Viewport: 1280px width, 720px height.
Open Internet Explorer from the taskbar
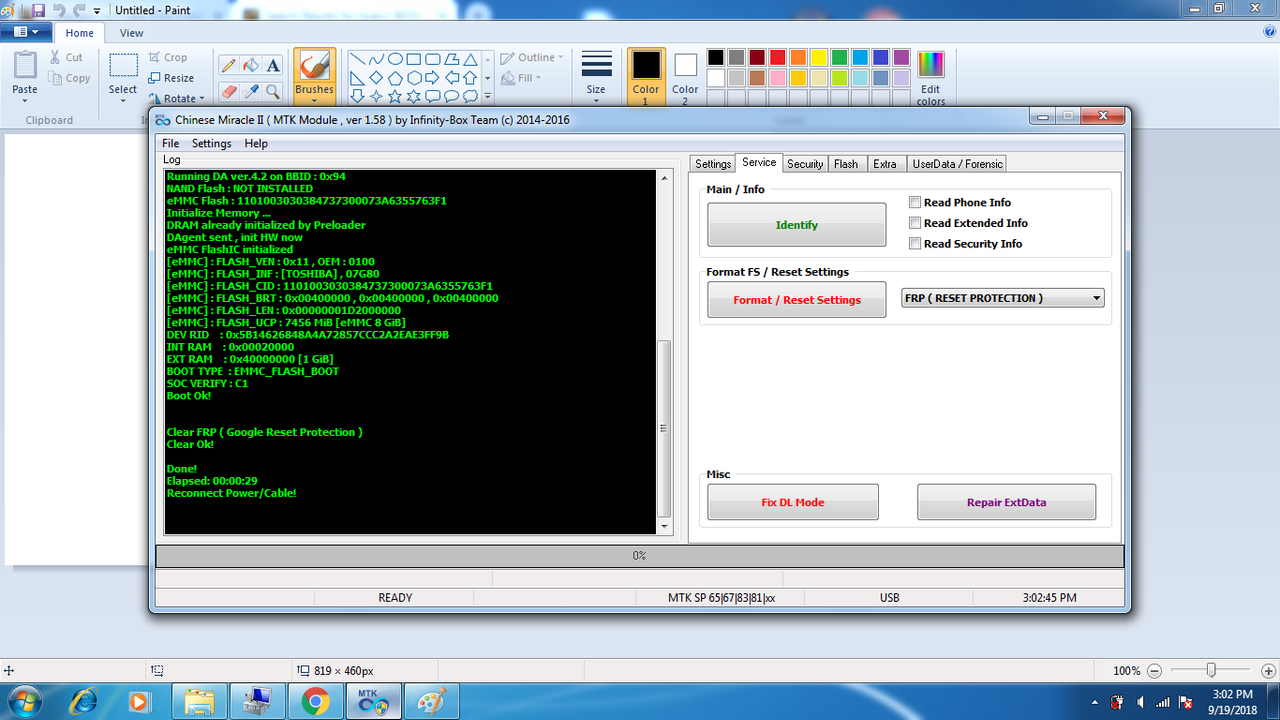pos(84,702)
